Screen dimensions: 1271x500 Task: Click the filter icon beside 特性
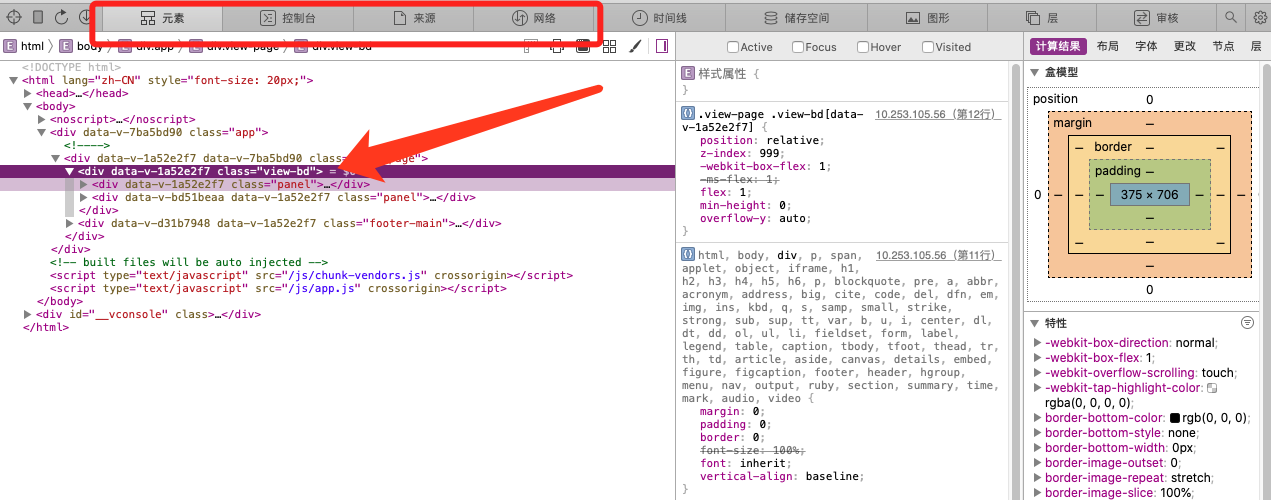point(1247,323)
